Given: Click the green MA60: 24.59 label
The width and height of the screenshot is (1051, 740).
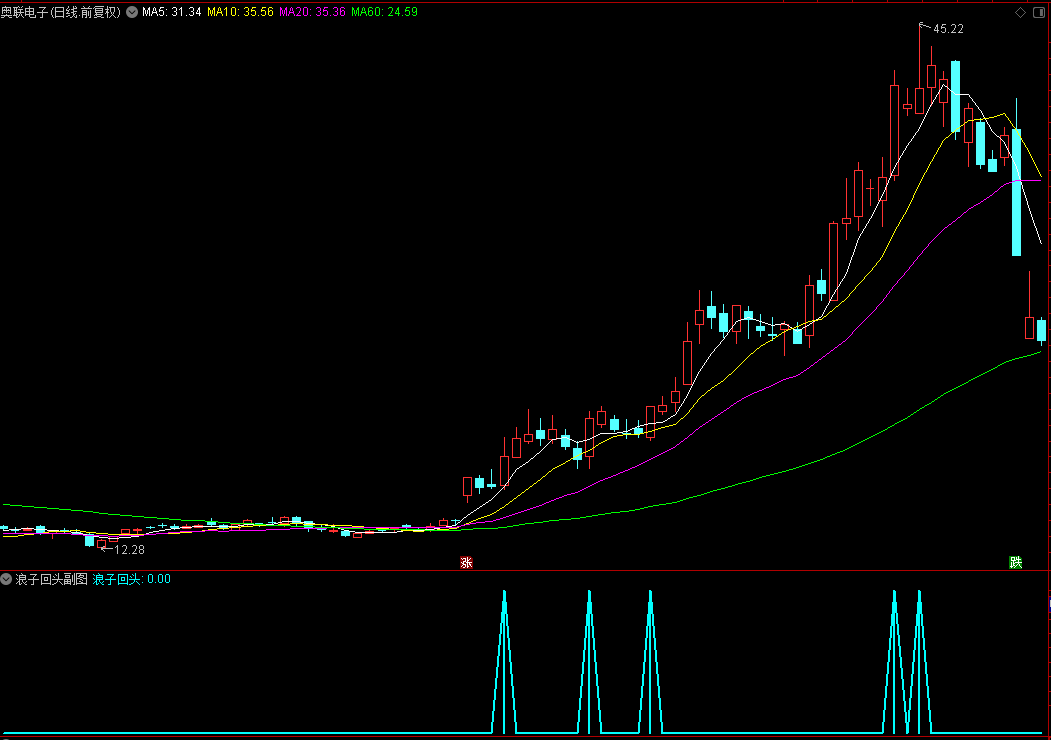Looking at the screenshot, I should tap(384, 12).
